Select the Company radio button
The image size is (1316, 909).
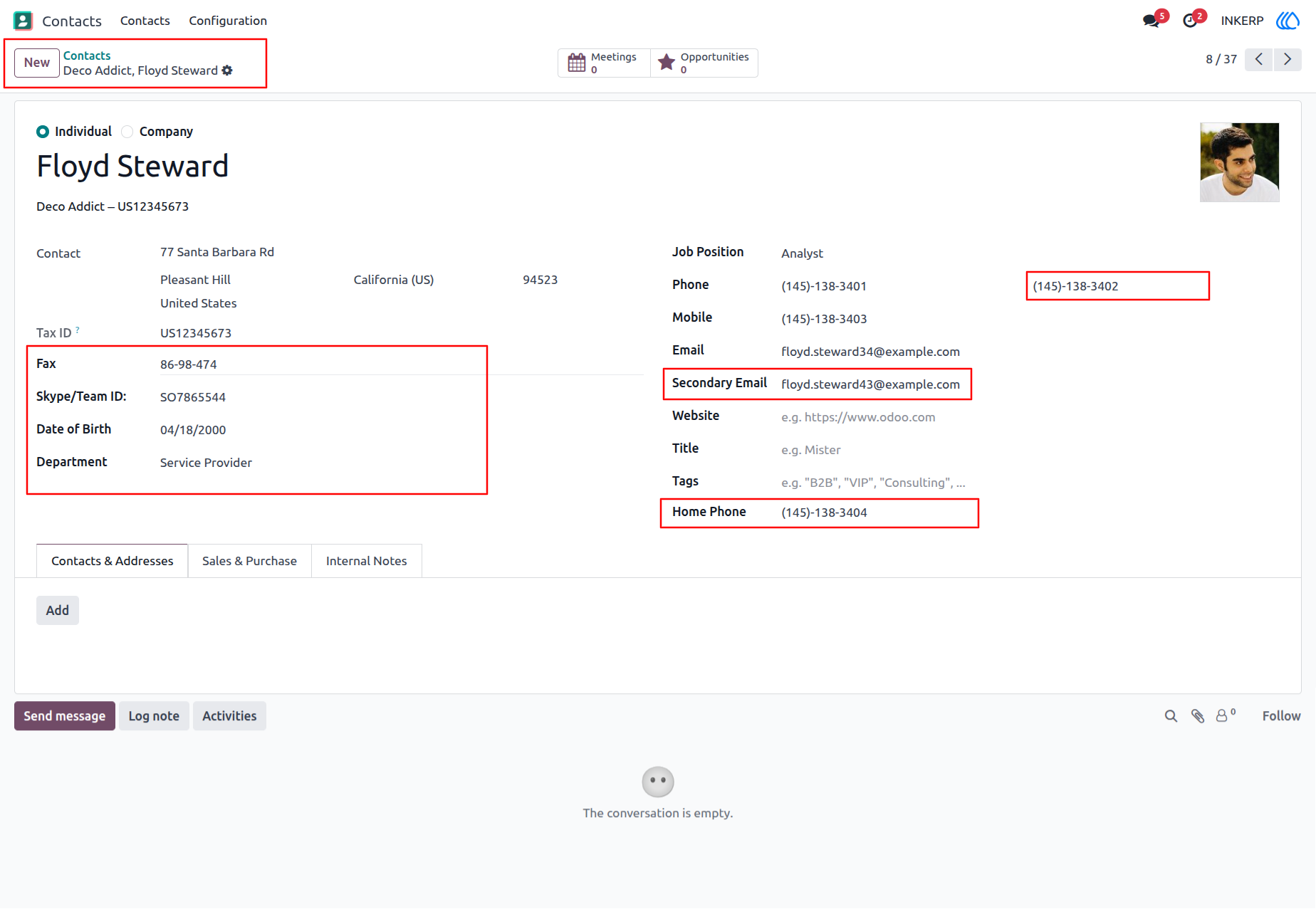pos(127,132)
